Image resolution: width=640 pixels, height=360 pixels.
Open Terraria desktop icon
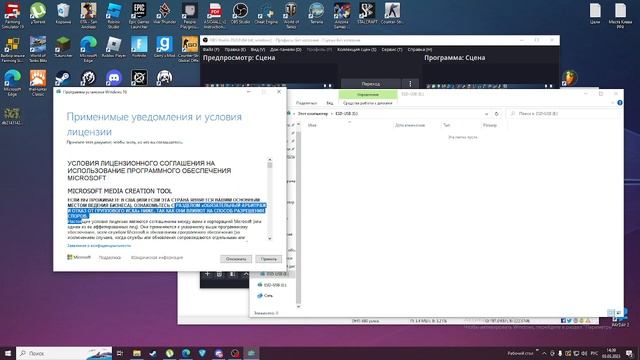[x=316, y=14]
